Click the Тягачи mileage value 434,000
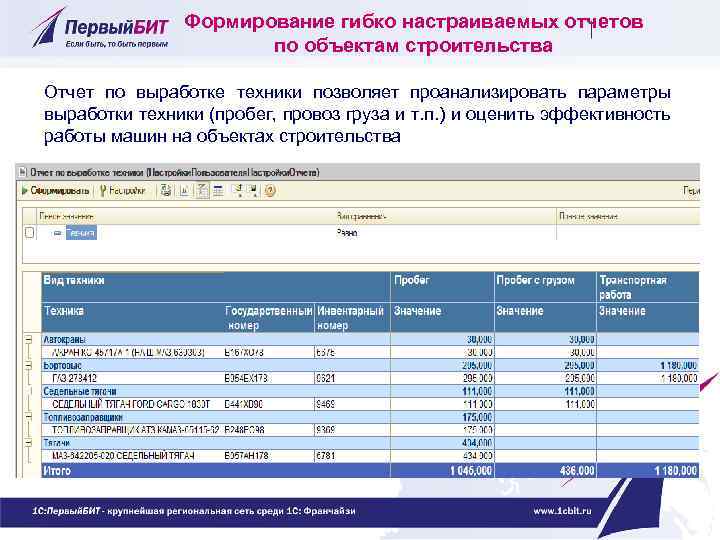Image resolution: width=720 pixels, height=540 pixels. point(477,443)
